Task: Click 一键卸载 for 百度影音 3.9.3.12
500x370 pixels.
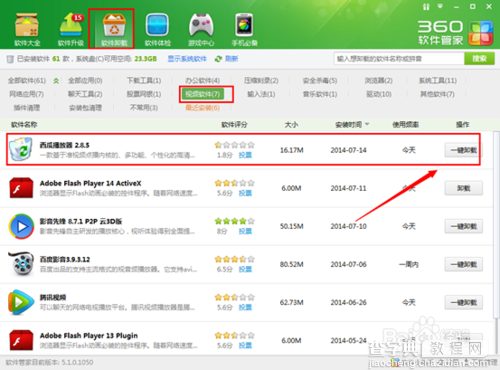Action: [x=464, y=264]
